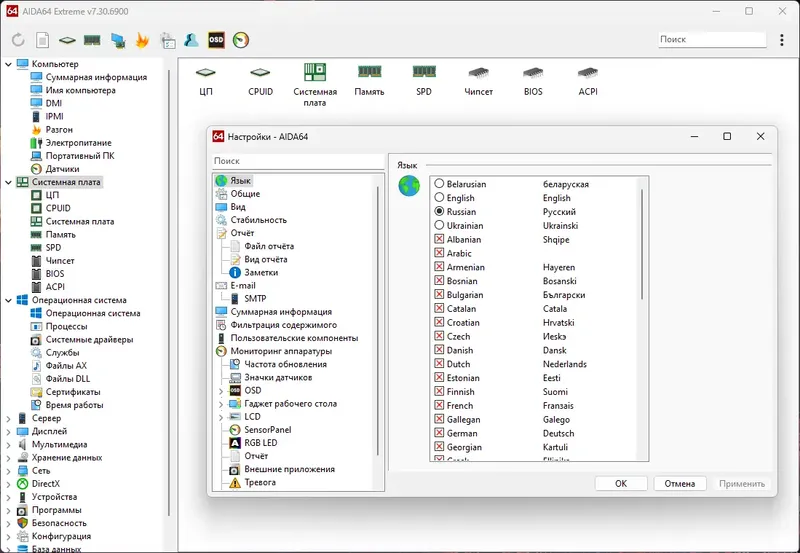Open the Системная плата motherboard icon in content pane
800x553 pixels.
click(315, 85)
